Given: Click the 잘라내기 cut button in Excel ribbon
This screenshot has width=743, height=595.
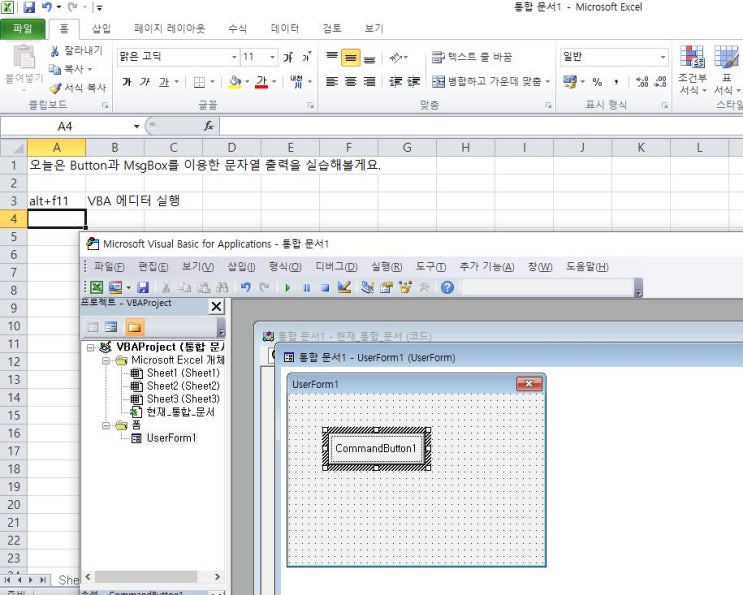Looking at the screenshot, I should tap(77, 50).
